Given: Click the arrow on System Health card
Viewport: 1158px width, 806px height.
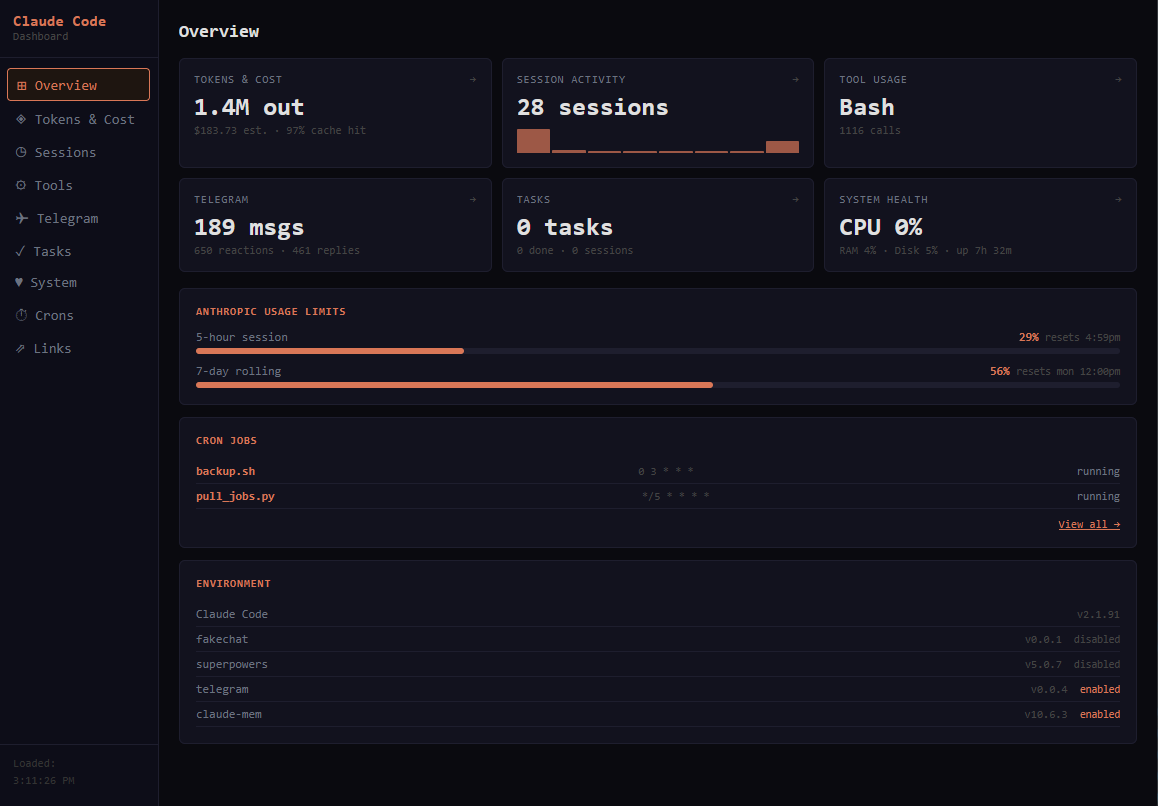Looking at the screenshot, I should (x=1118, y=199).
